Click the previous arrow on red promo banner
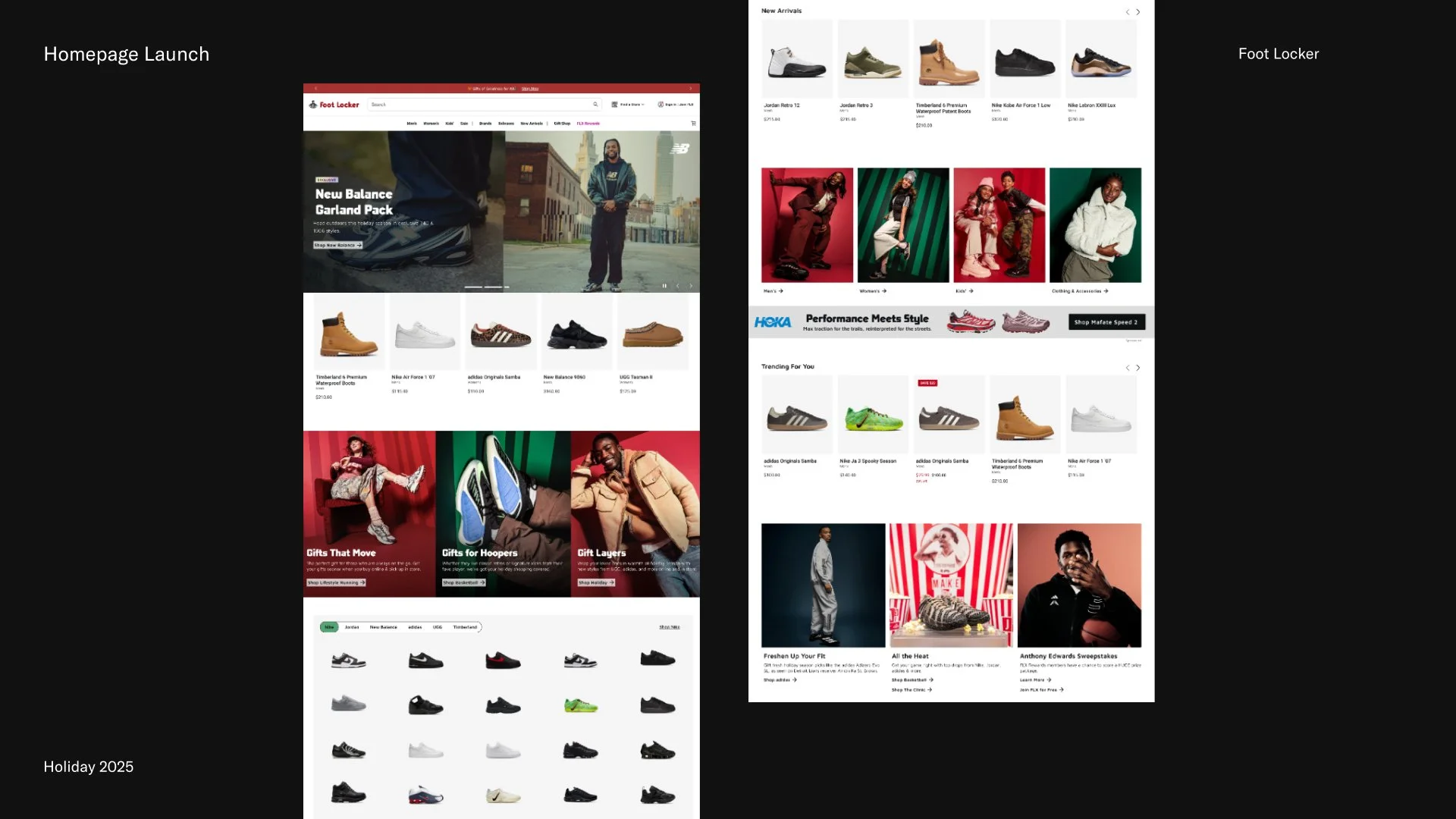The width and height of the screenshot is (1456, 819). pos(315,89)
